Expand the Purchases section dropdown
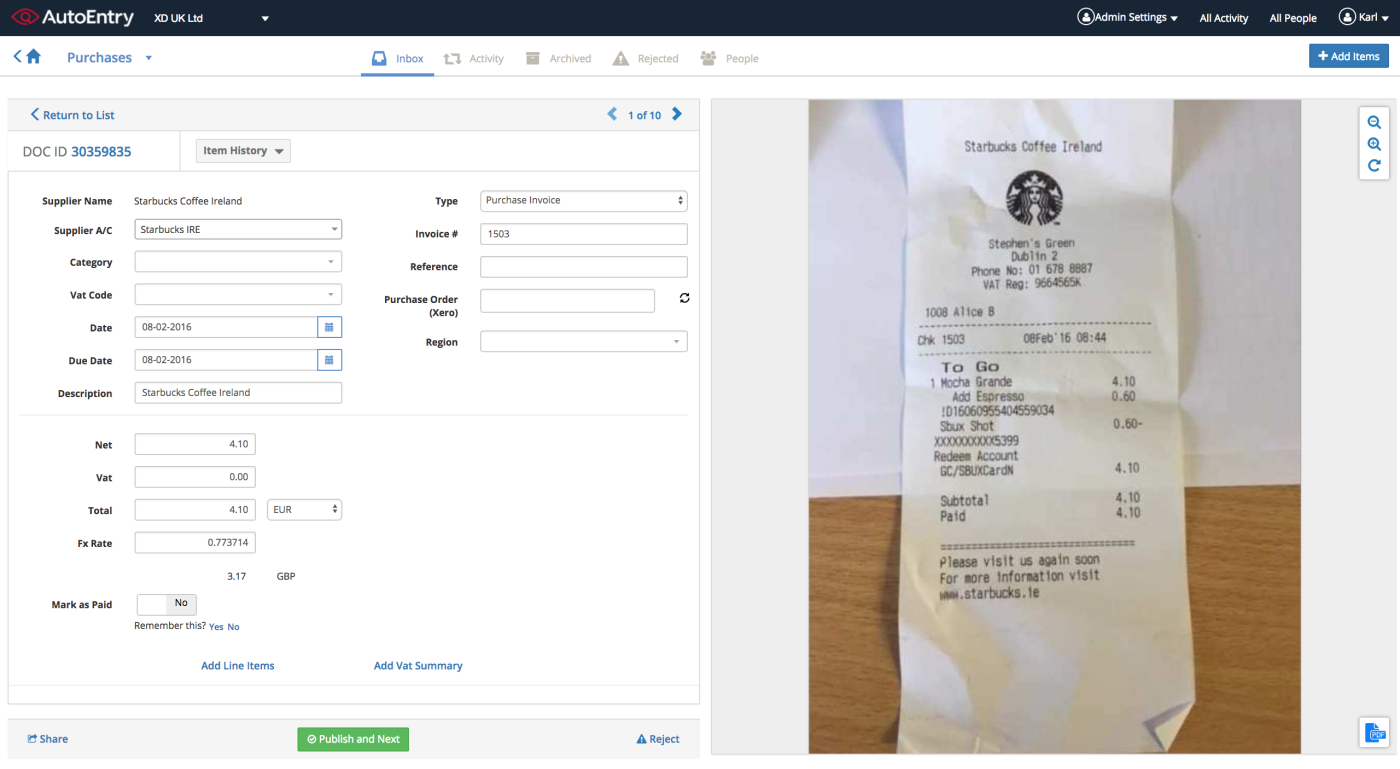This screenshot has width=1400, height=769. click(x=149, y=58)
